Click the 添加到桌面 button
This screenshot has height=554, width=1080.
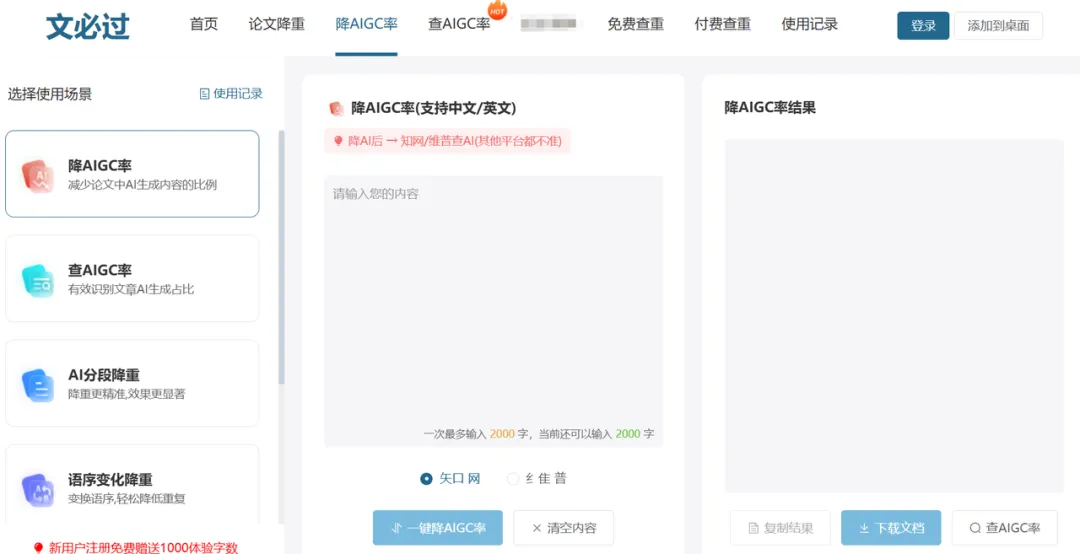click(x=998, y=25)
